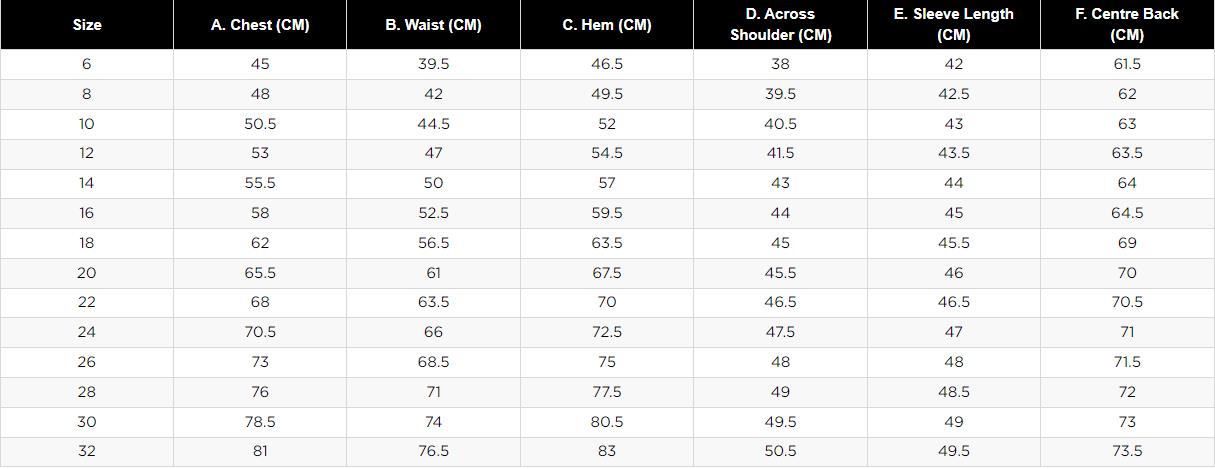Viewport: 1215px width, 469px height.
Task: Click sleeve length 48.5 for size 28
Action: 954,392
